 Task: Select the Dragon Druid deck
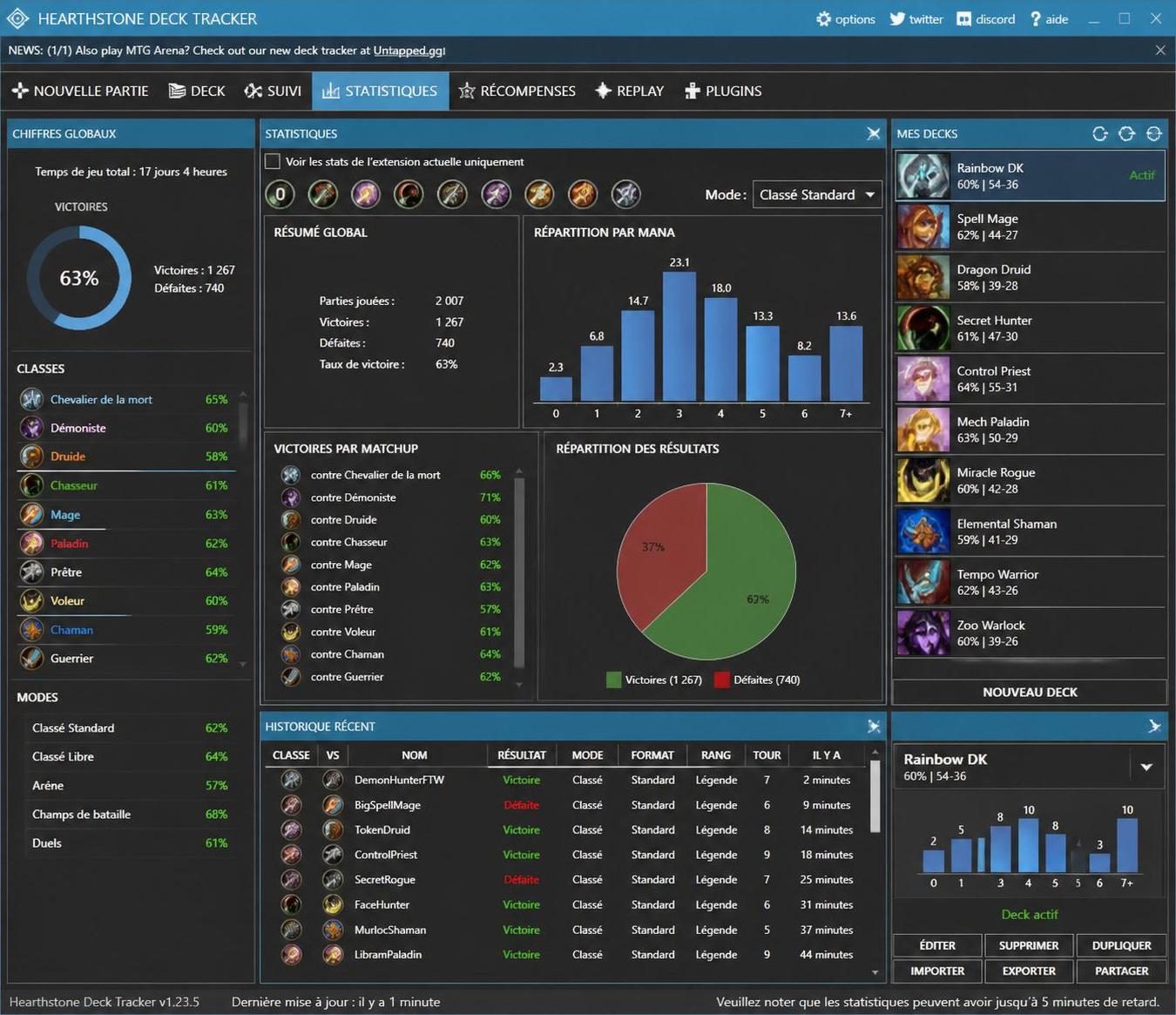pyautogui.click(x=1030, y=277)
